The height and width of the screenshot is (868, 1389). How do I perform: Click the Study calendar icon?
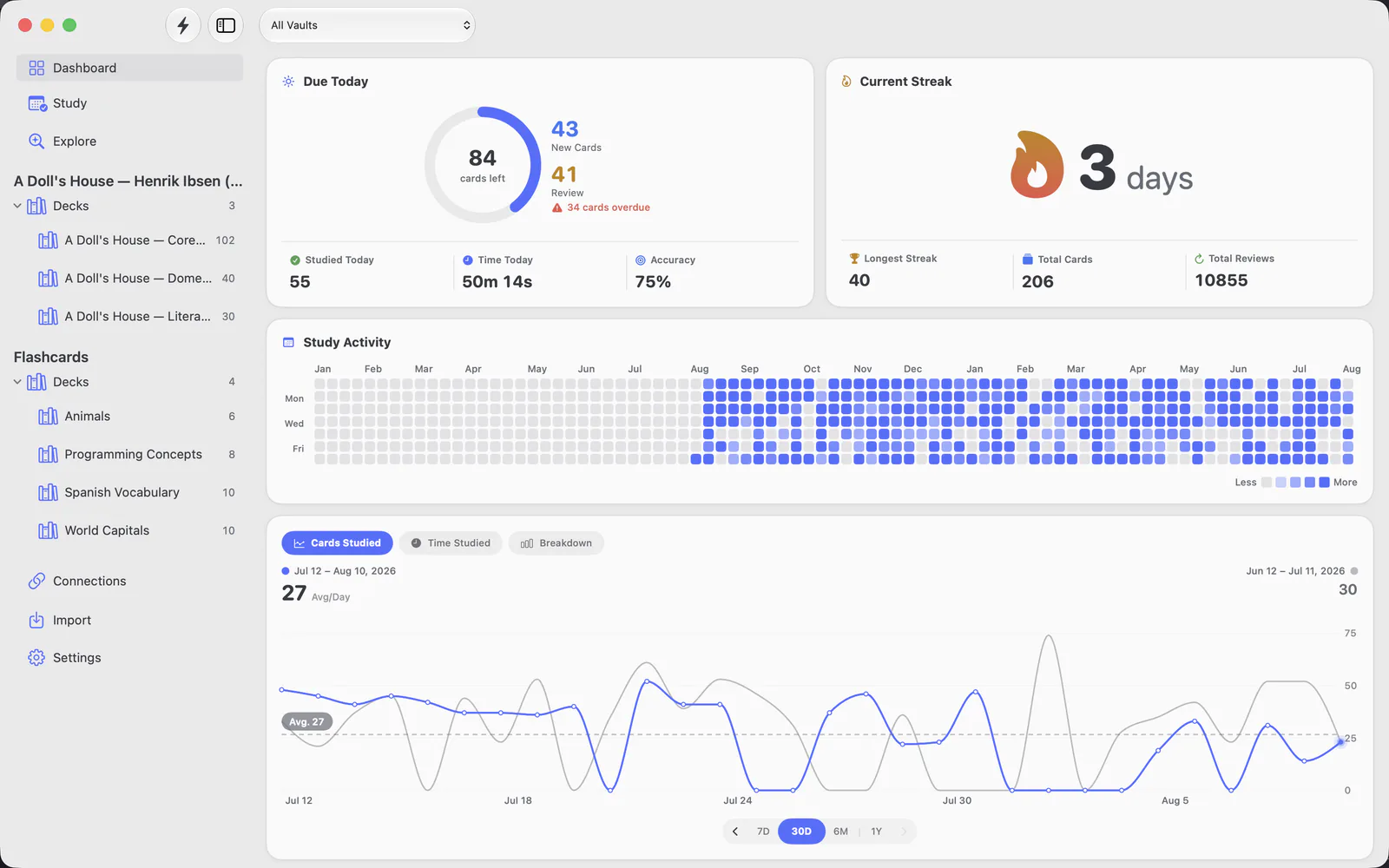click(x=37, y=103)
